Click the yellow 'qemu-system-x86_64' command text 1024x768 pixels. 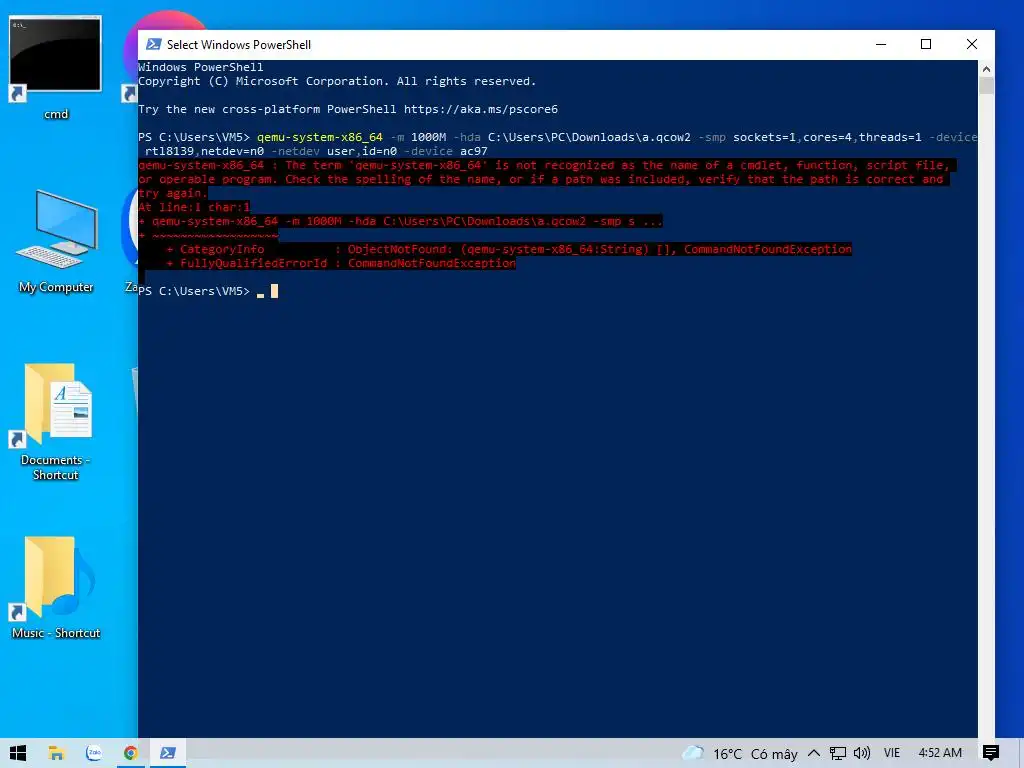coord(319,137)
